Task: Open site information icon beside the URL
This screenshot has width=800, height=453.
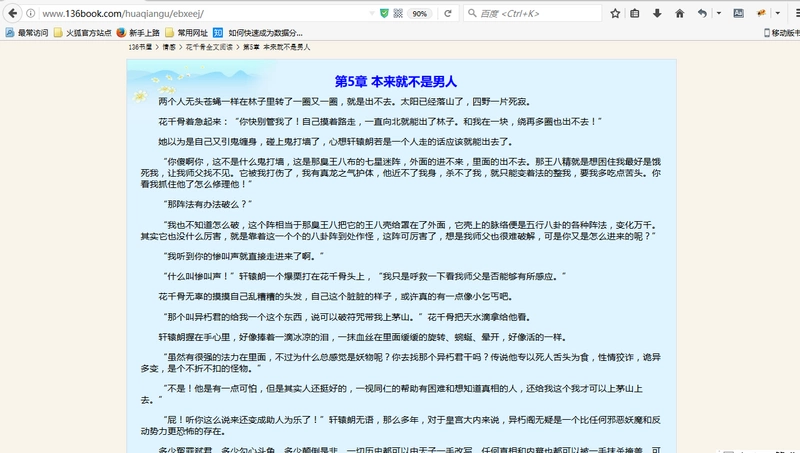Action: coord(31,14)
